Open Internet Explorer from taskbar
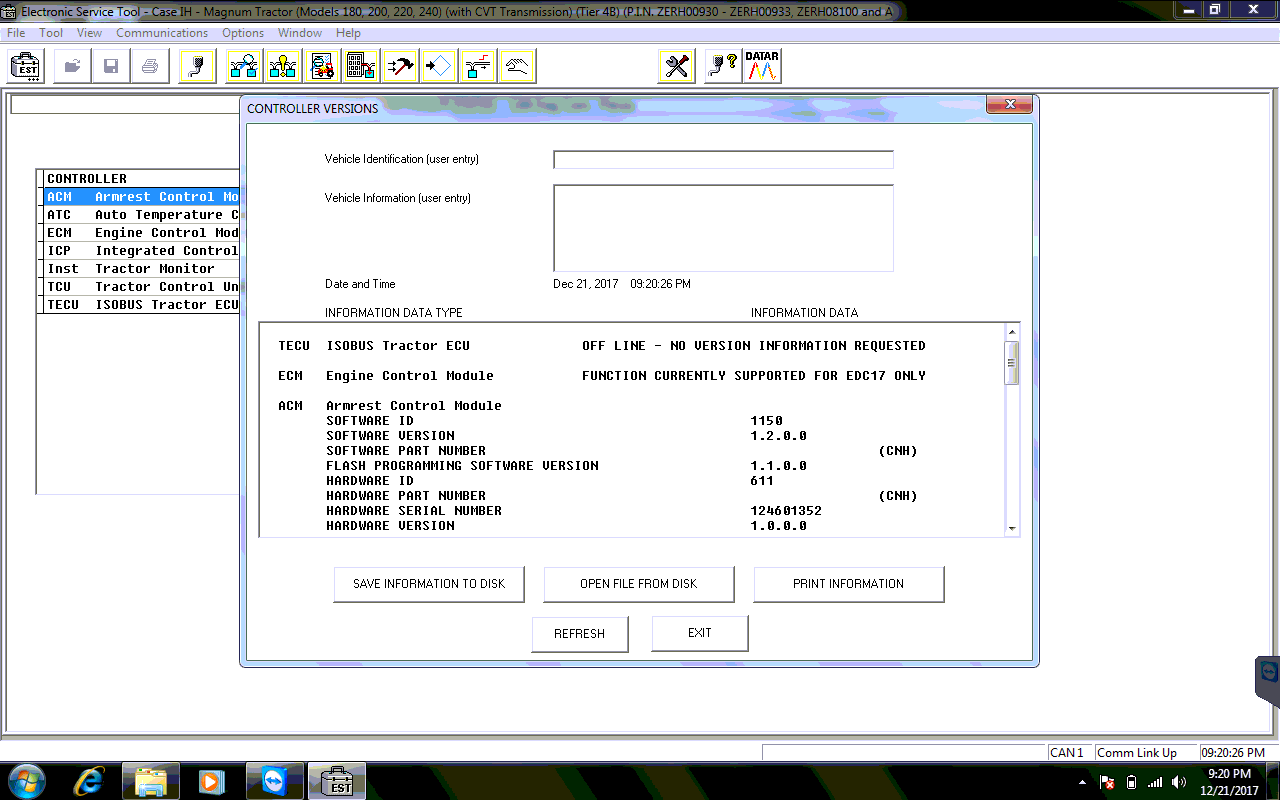1280x800 pixels. pyautogui.click(x=91, y=781)
